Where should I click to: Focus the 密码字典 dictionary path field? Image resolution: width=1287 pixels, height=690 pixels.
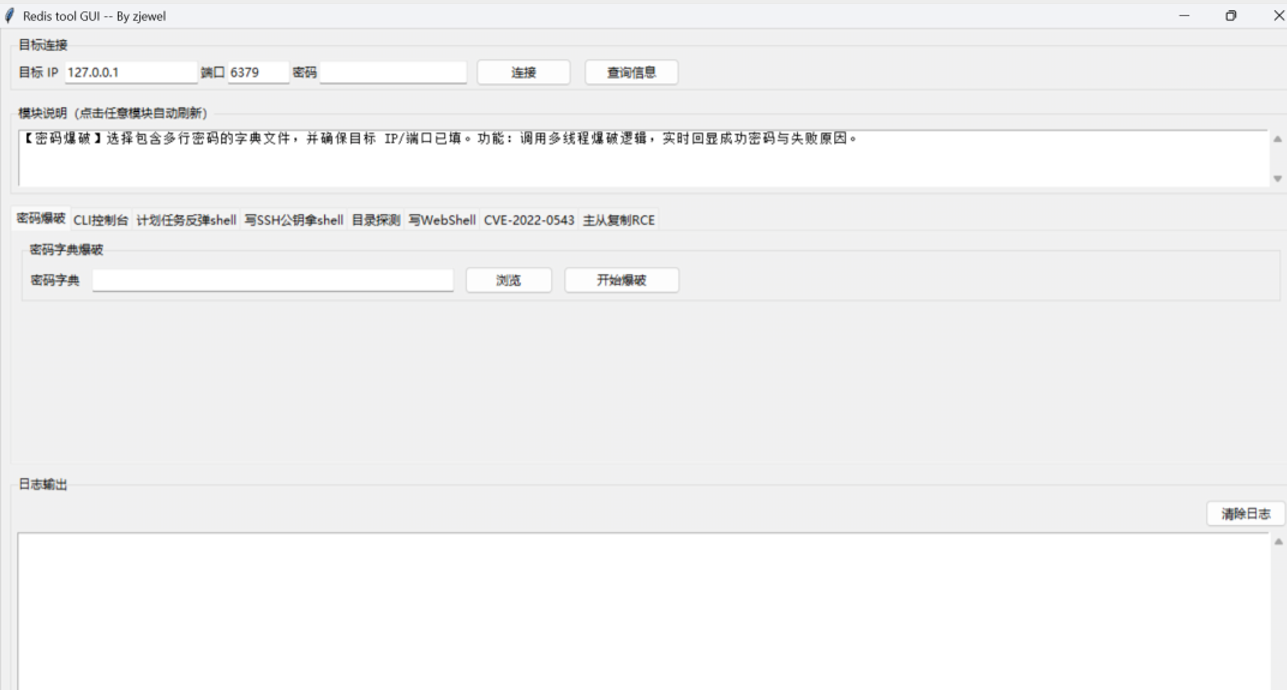(x=272, y=280)
